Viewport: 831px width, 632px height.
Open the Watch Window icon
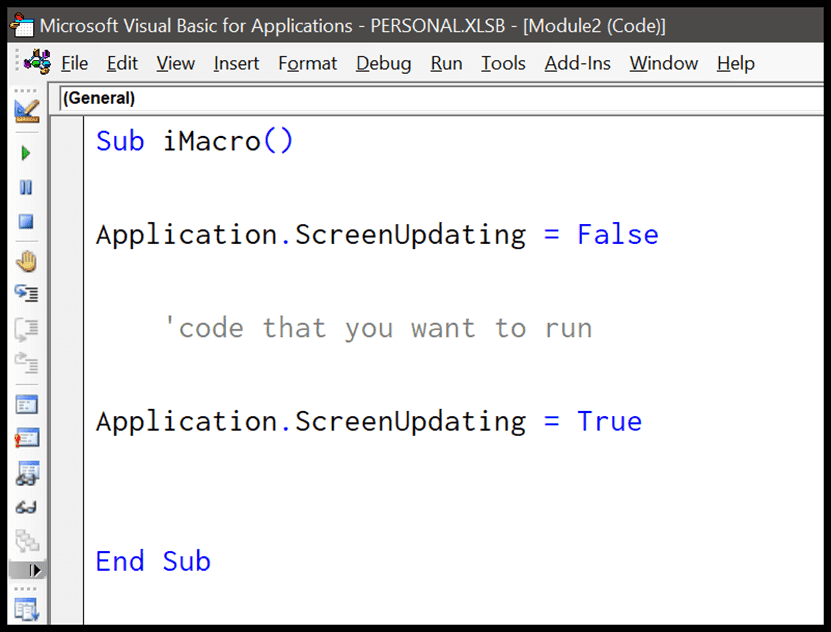coord(26,472)
